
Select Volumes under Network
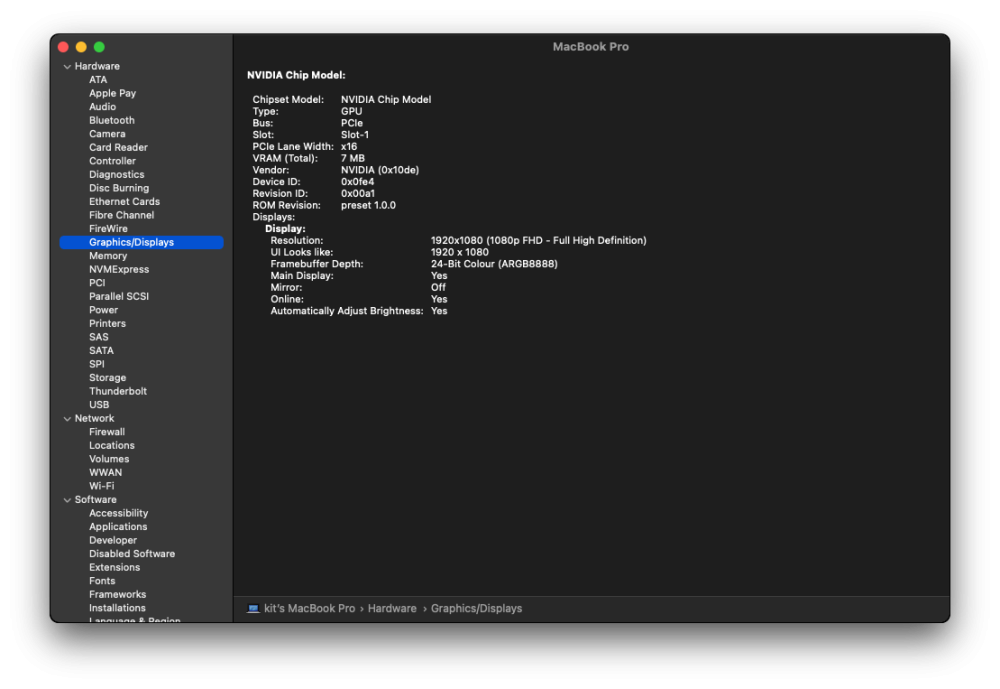click(x=109, y=459)
